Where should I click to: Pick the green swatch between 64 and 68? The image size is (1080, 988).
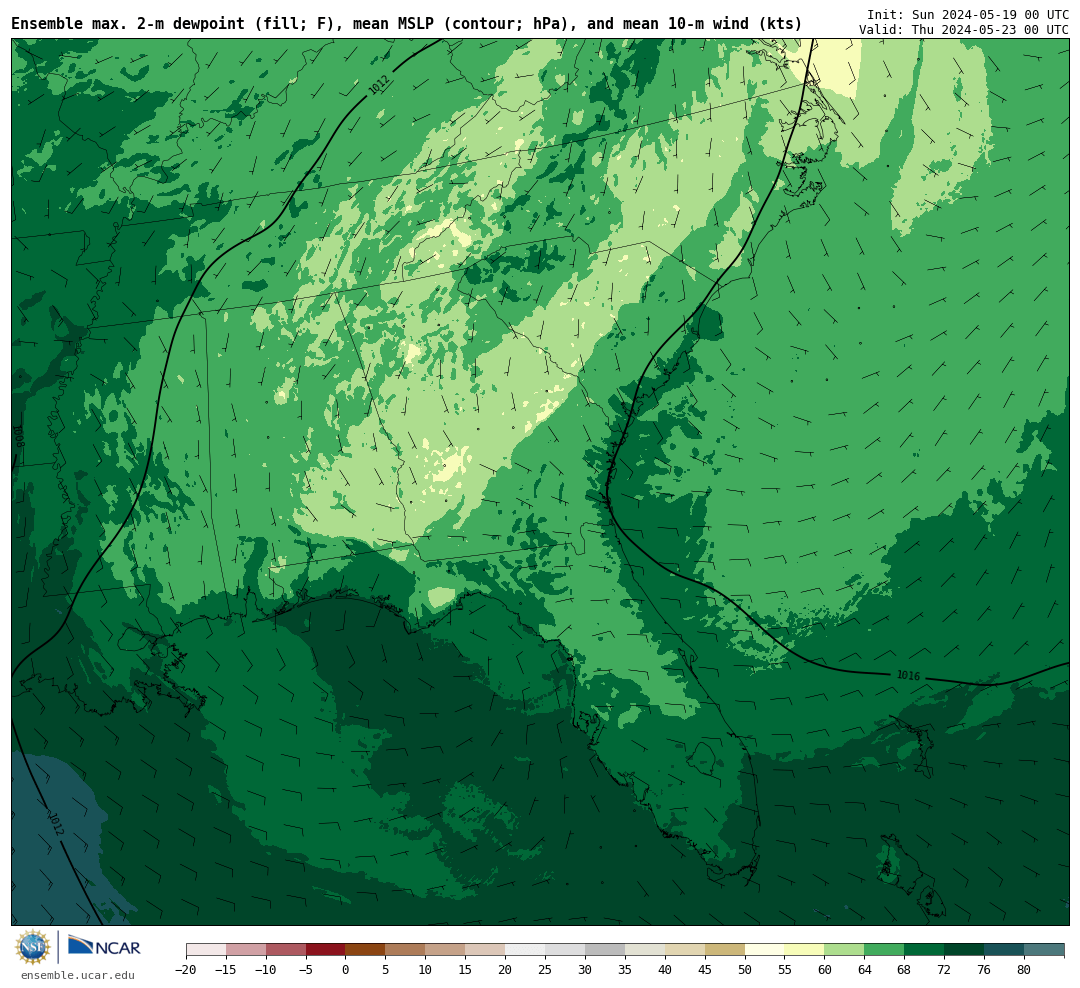885,950
